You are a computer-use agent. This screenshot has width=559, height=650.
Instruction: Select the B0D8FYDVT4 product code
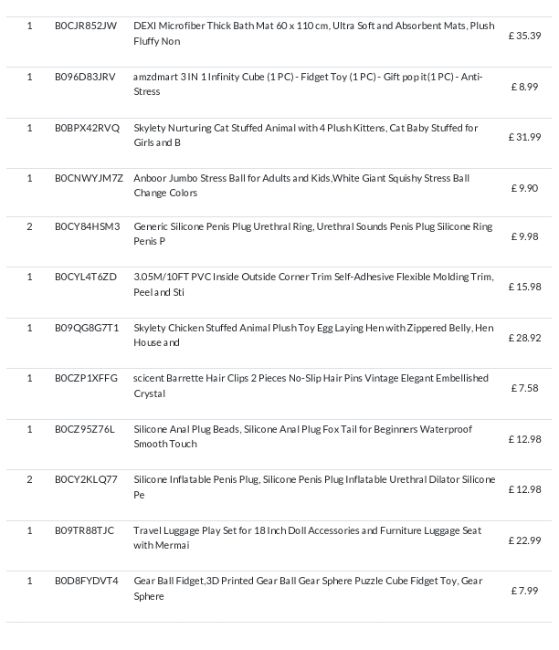pyautogui.click(x=86, y=581)
